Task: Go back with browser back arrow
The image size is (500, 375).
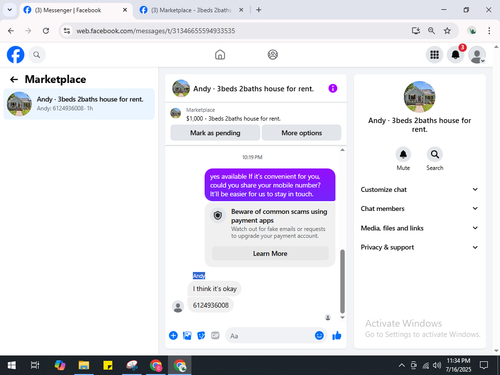Action: point(11,31)
